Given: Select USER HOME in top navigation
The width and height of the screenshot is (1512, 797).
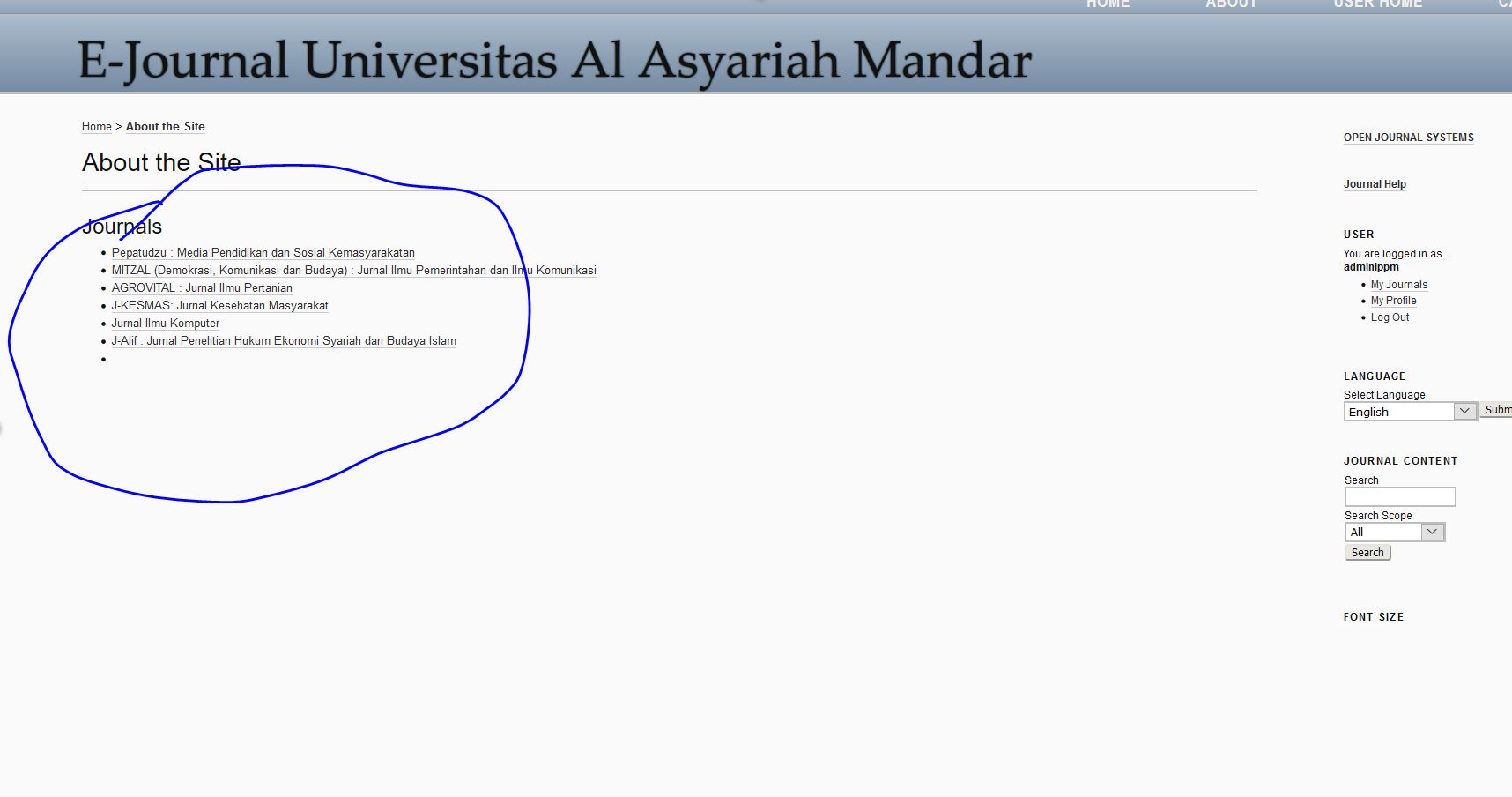Looking at the screenshot, I should coord(1377,4).
